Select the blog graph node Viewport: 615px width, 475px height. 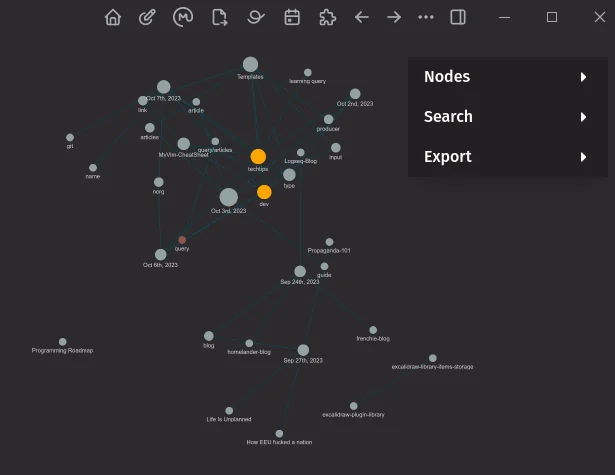(209, 336)
